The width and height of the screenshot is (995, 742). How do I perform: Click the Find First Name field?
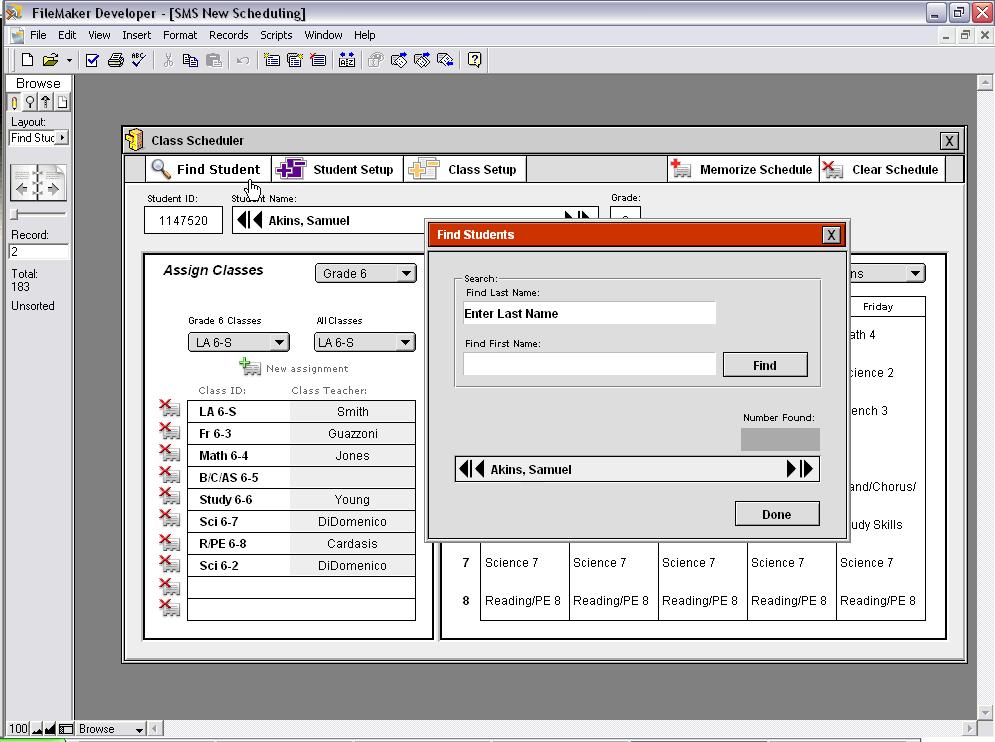click(x=590, y=364)
